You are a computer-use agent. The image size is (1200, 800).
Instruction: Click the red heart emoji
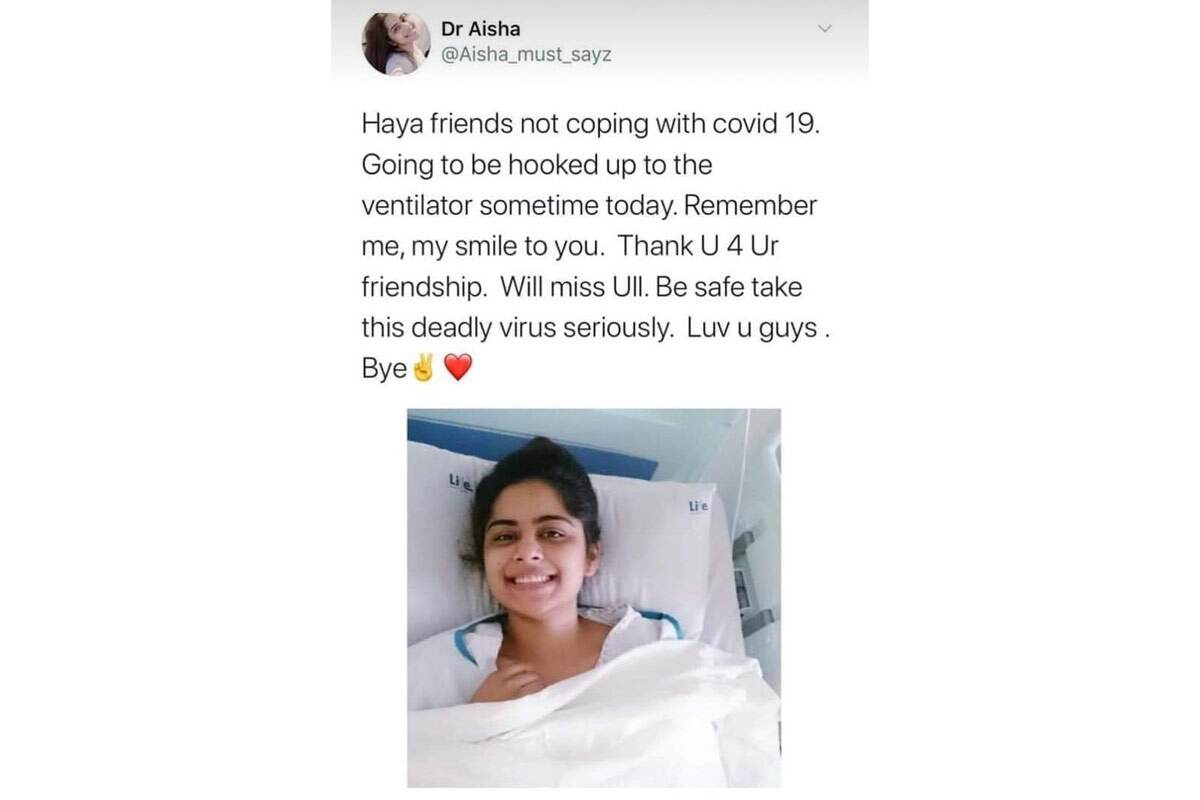point(456,370)
